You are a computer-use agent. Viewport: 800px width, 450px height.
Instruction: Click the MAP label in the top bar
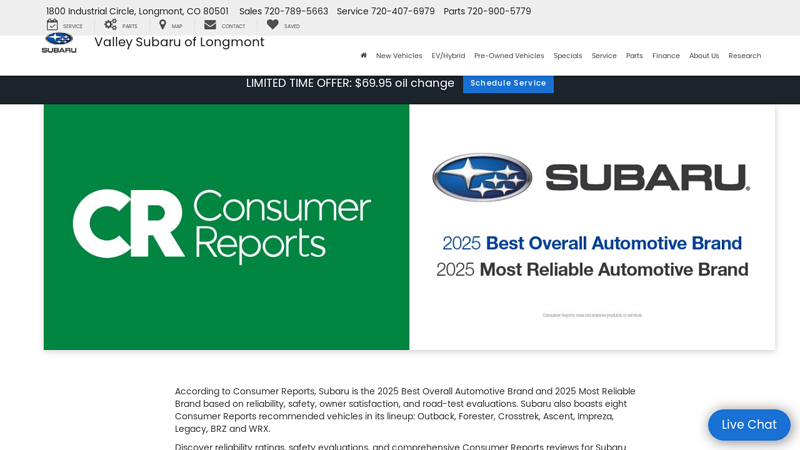pyautogui.click(x=177, y=26)
